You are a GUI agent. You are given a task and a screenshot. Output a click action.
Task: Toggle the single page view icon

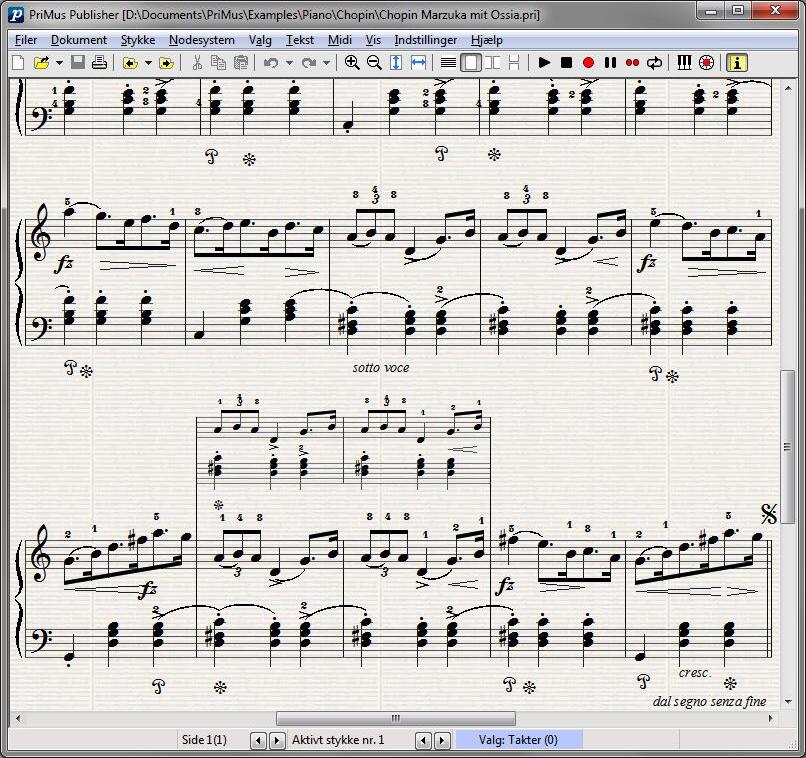coord(470,63)
